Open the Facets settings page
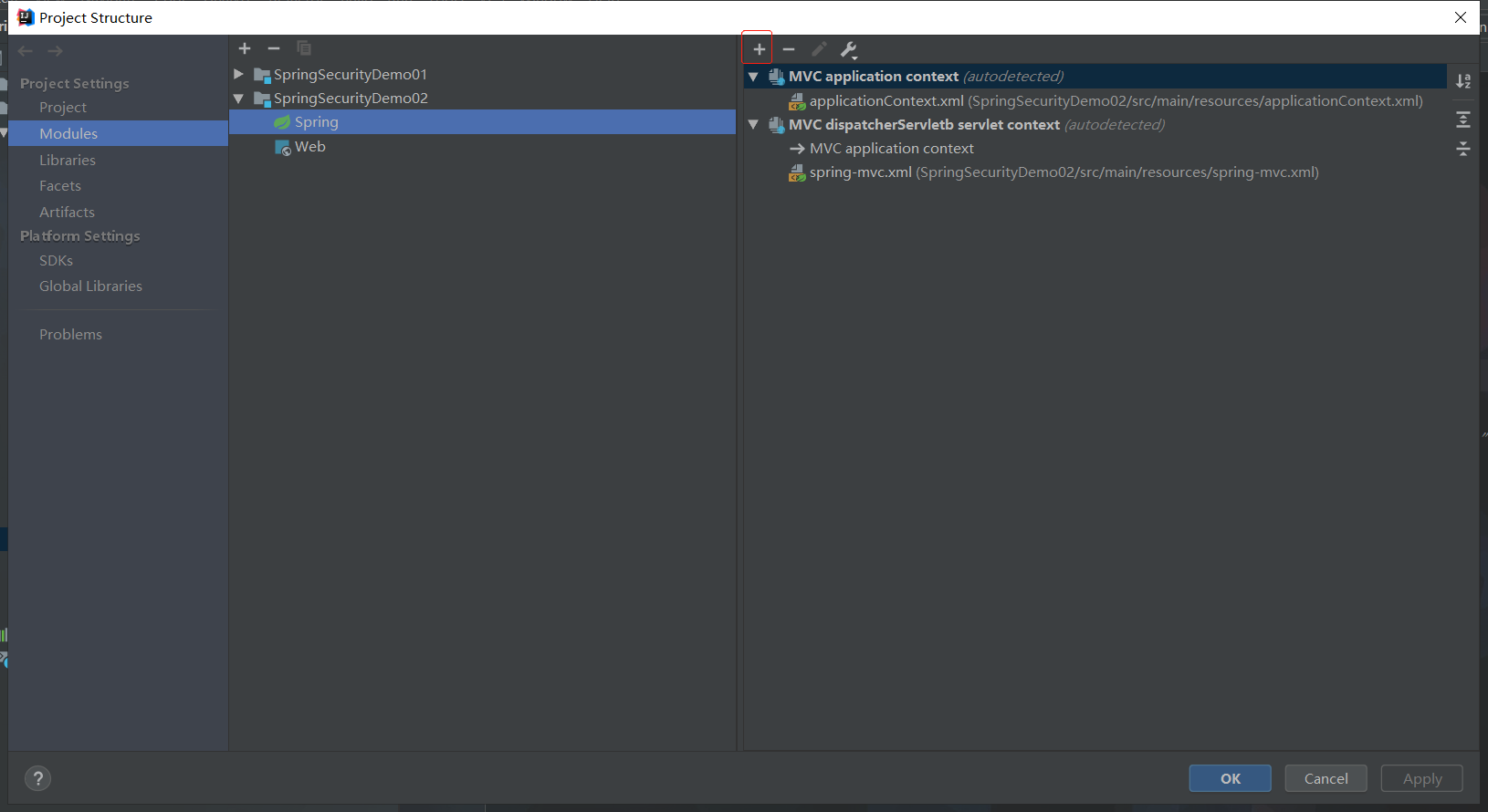The image size is (1488, 812). click(60, 185)
